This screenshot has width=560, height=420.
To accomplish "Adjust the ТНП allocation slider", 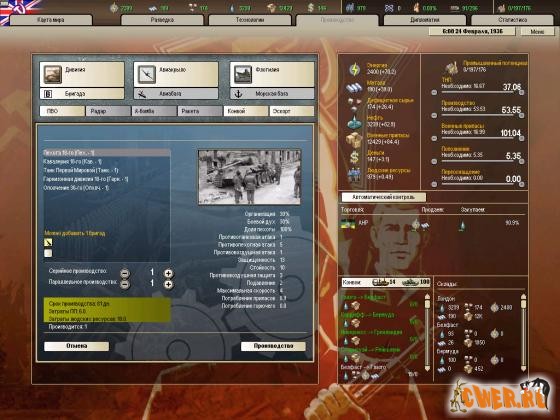I will (478, 92).
